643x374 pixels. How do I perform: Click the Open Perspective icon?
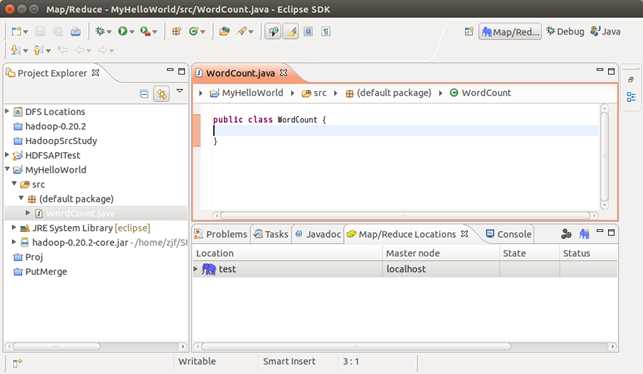(x=469, y=32)
